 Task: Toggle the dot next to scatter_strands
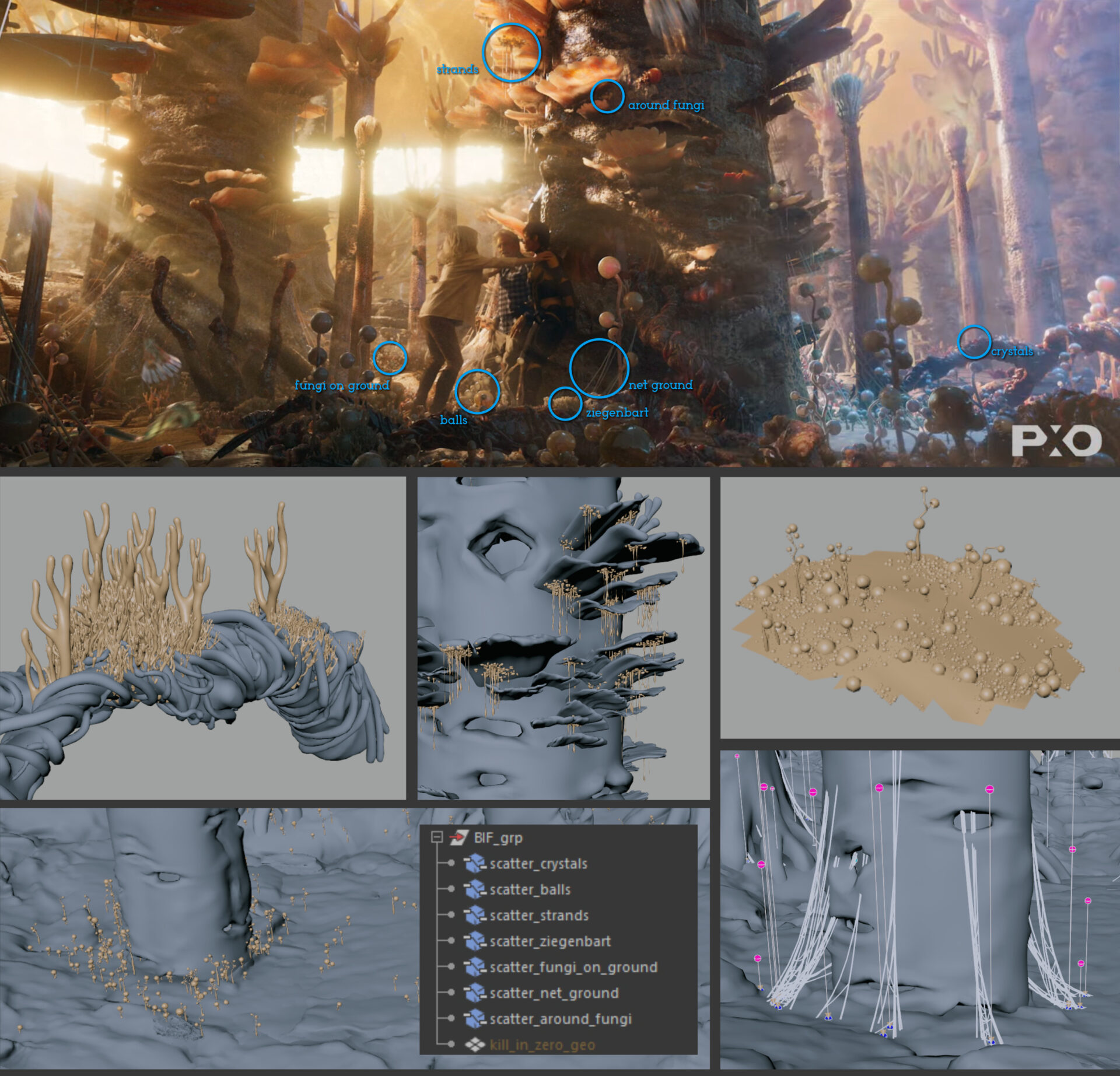coord(452,914)
